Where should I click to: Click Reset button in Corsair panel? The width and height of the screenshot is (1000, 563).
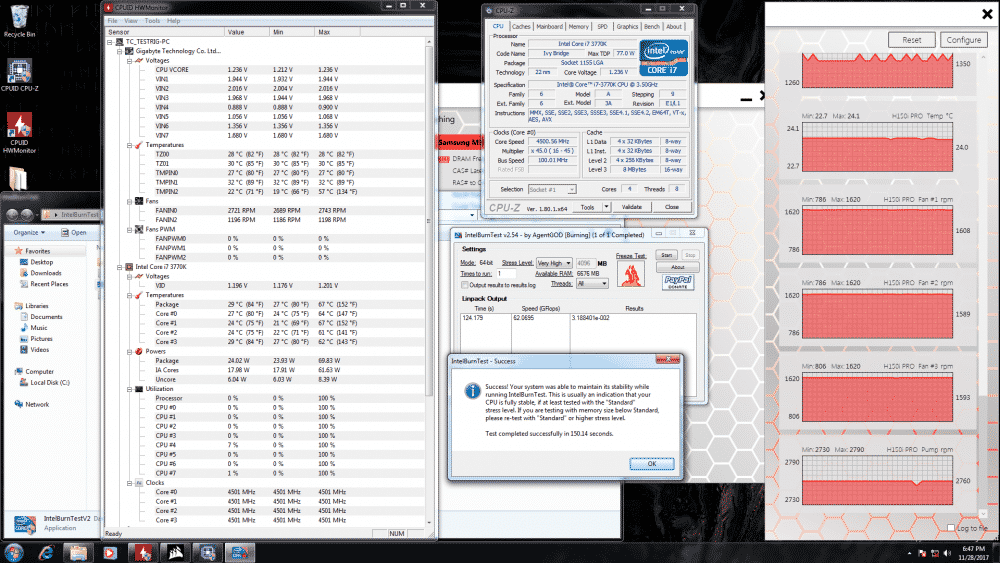point(911,40)
